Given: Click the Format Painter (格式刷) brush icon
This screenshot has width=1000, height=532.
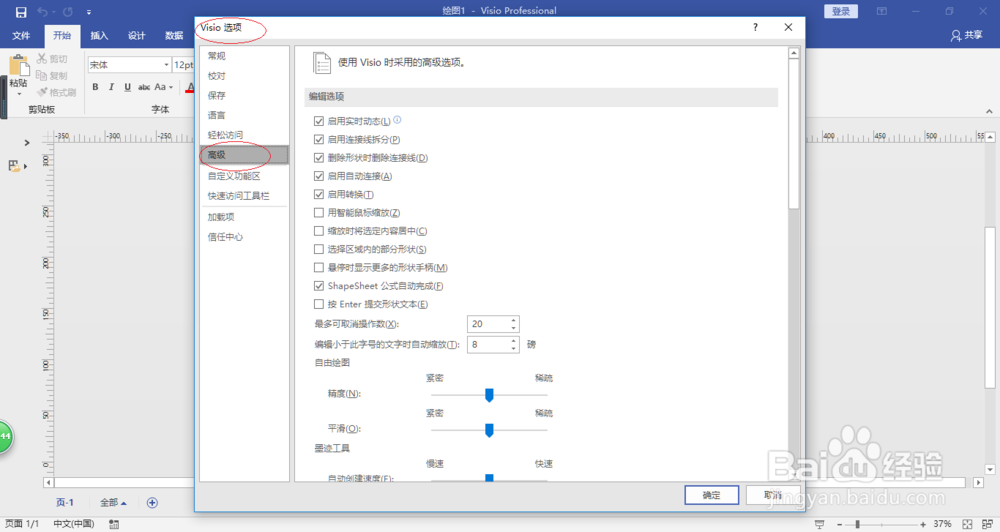Looking at the screenshot, I should 42,92.
